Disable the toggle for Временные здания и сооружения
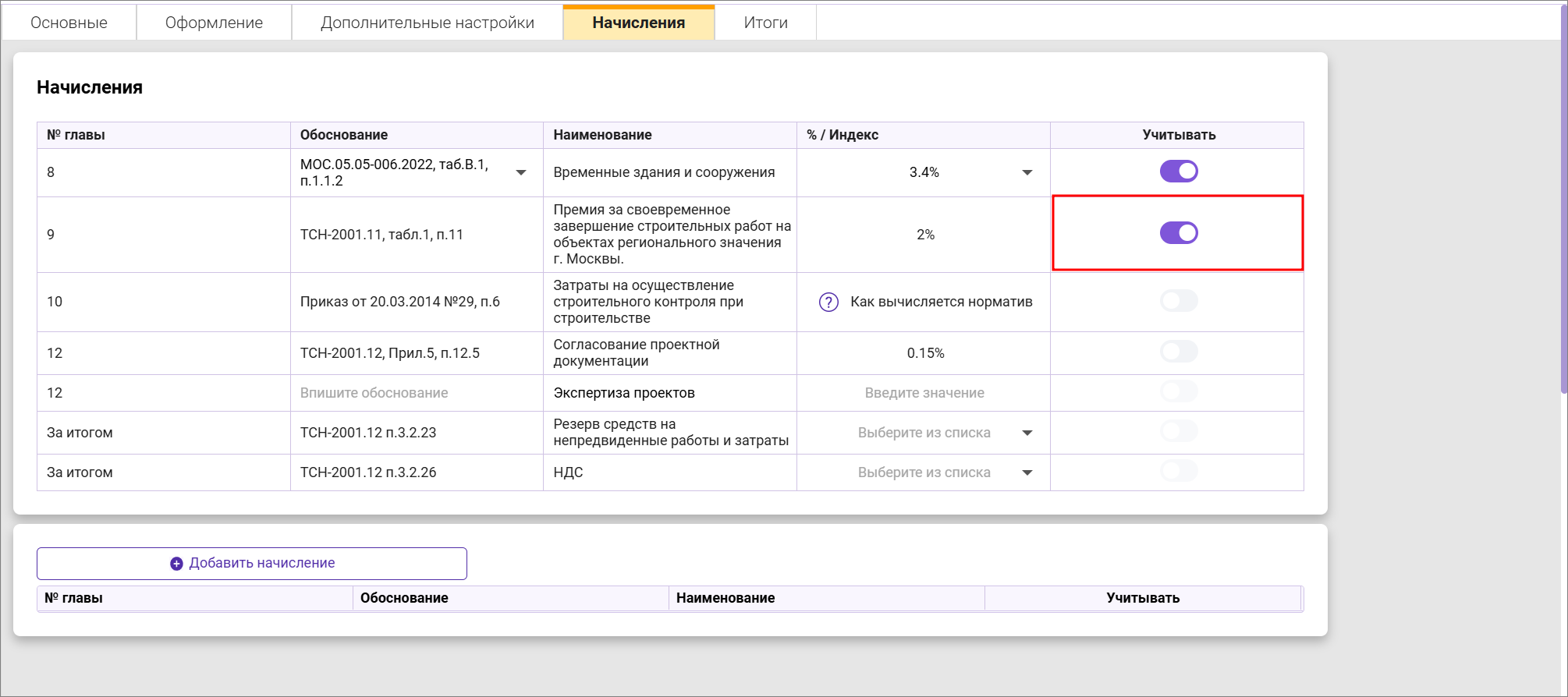 pyautogui.click(x=1179, y=172)
